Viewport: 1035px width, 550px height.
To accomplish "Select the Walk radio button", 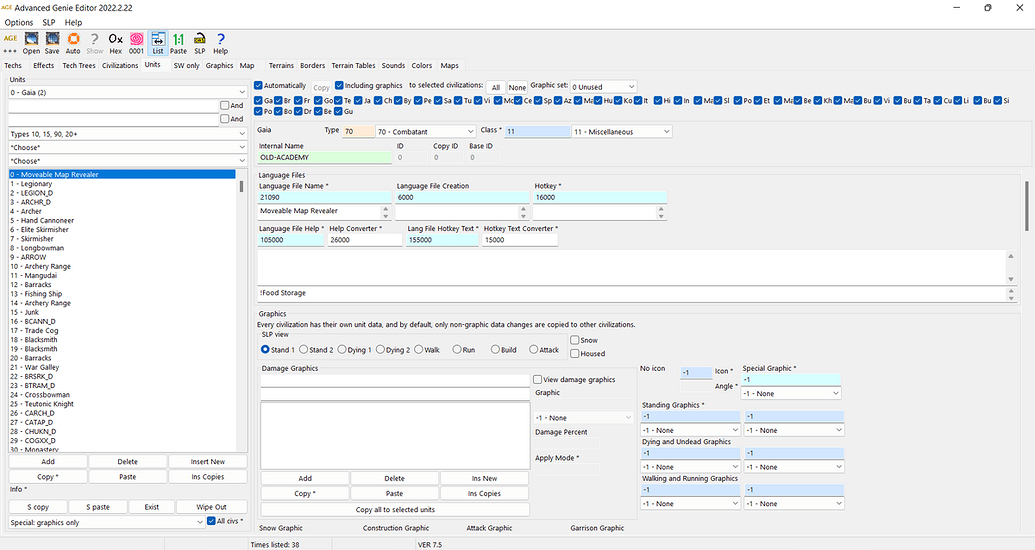I will coord(418,350).
